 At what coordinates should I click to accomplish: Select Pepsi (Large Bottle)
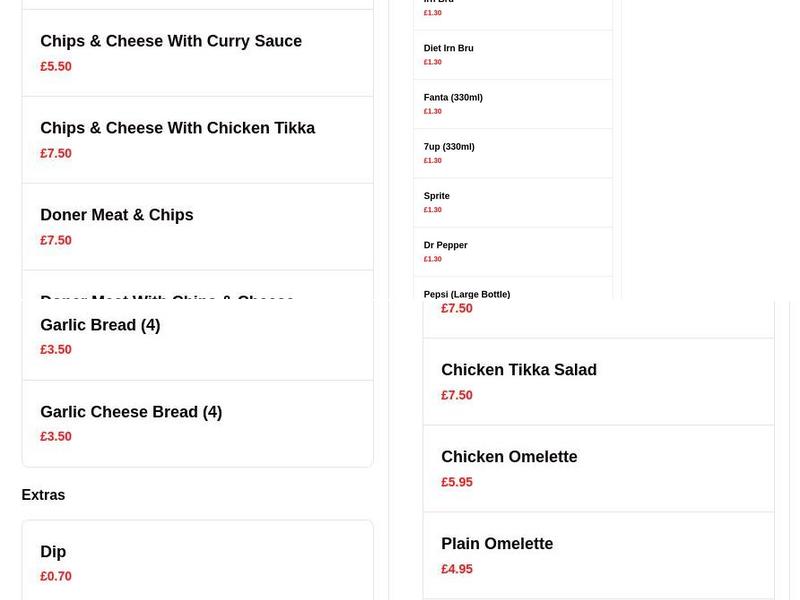[465, 294]
